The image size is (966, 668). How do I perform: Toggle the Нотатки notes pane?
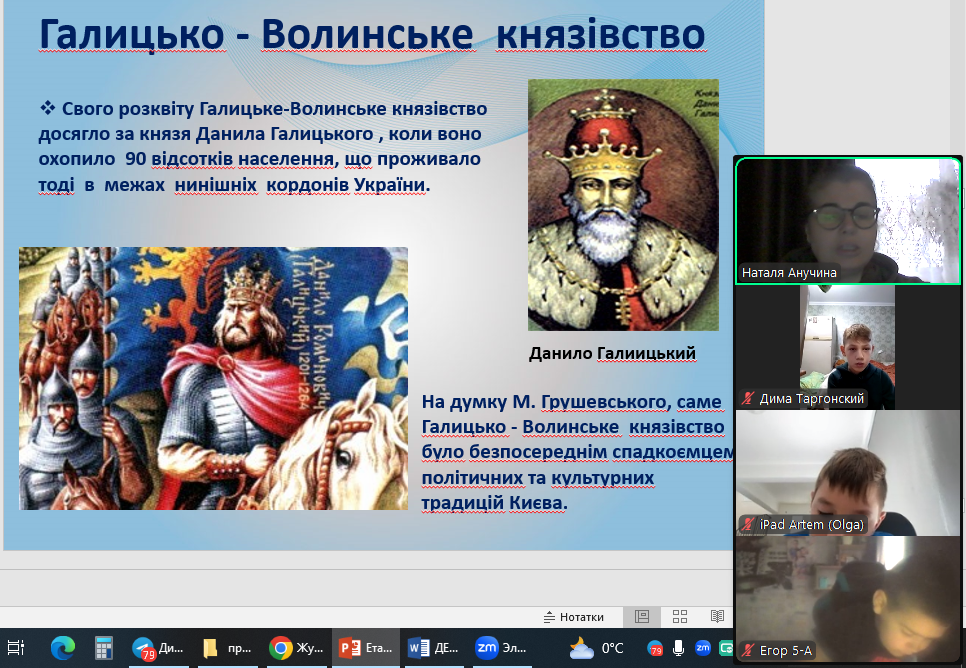[574, 617]
